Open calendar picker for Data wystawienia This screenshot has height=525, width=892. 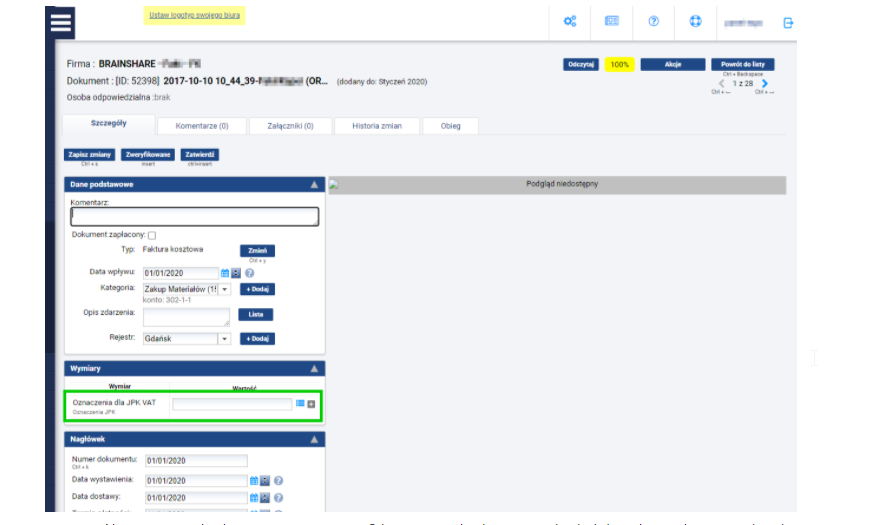[254, 481]
